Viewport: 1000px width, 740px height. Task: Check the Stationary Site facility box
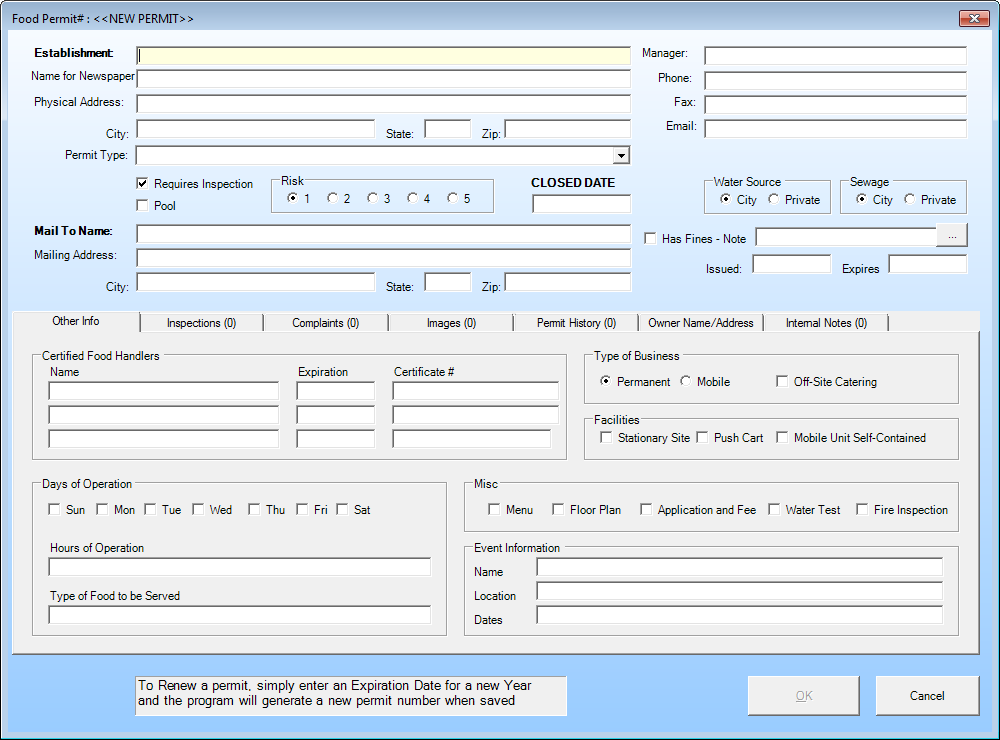click(606, 437)
